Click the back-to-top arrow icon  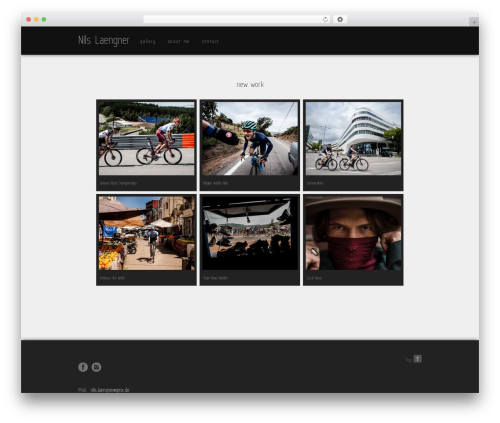pos(418,359)
